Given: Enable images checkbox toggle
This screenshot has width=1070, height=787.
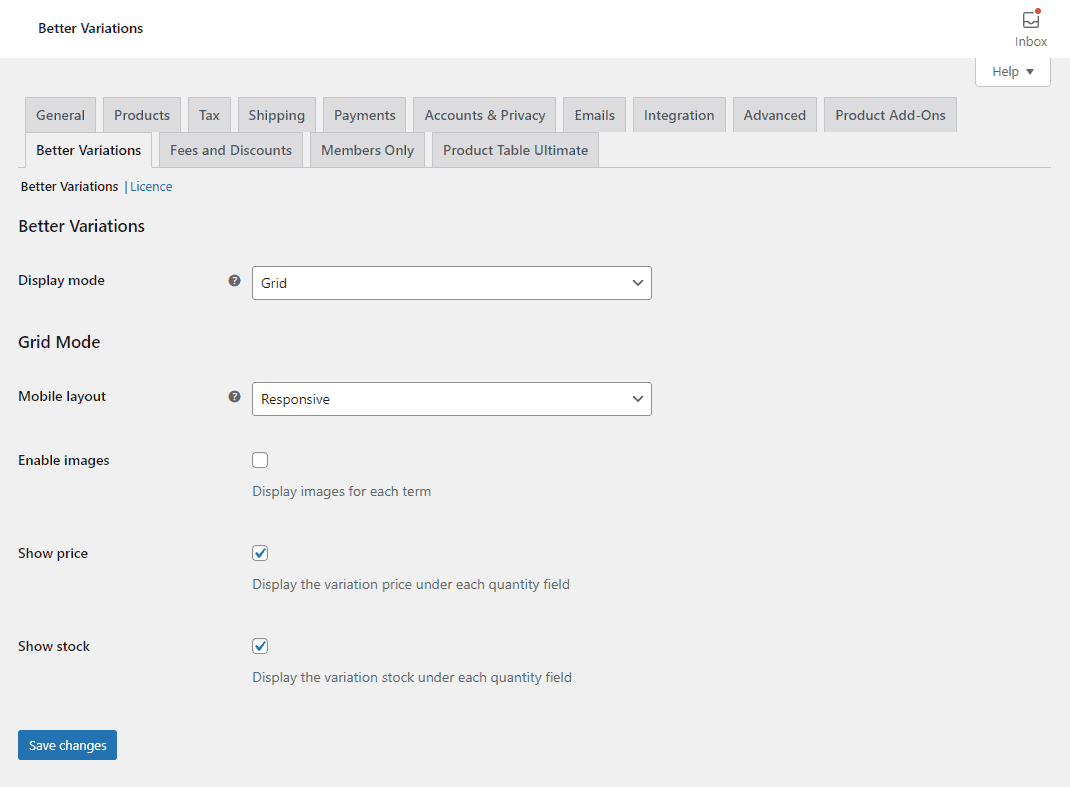Looking at the screenshot, I should 260,460.
